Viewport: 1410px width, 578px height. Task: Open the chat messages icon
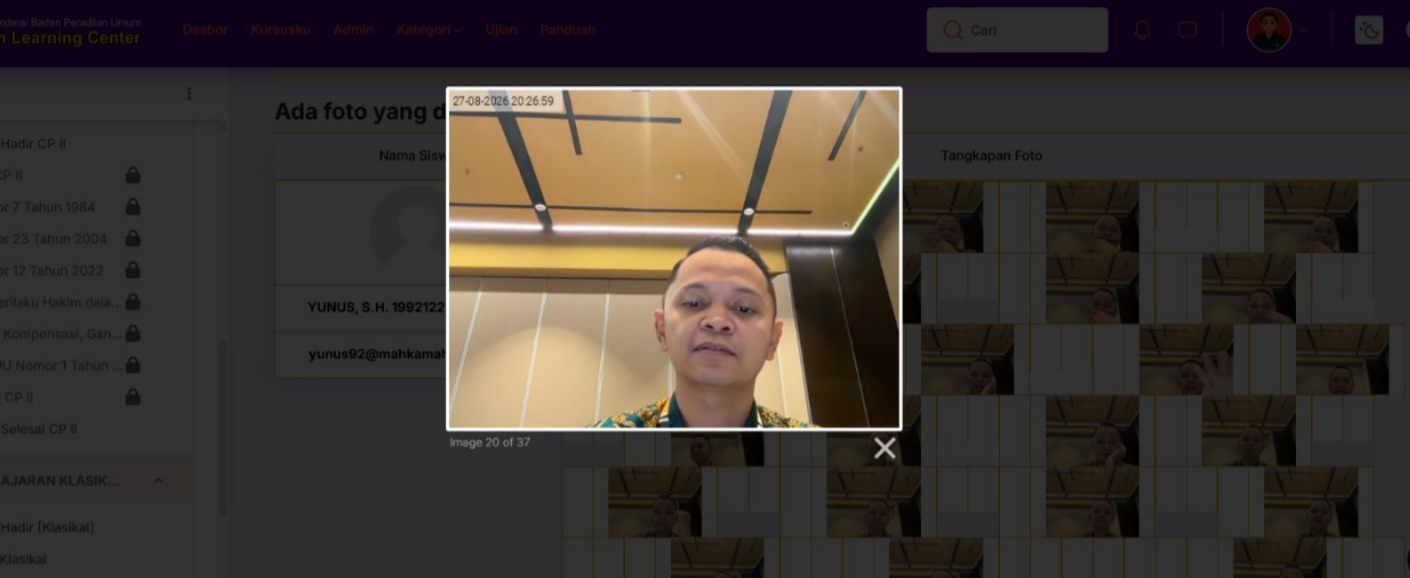(1187, 30)
